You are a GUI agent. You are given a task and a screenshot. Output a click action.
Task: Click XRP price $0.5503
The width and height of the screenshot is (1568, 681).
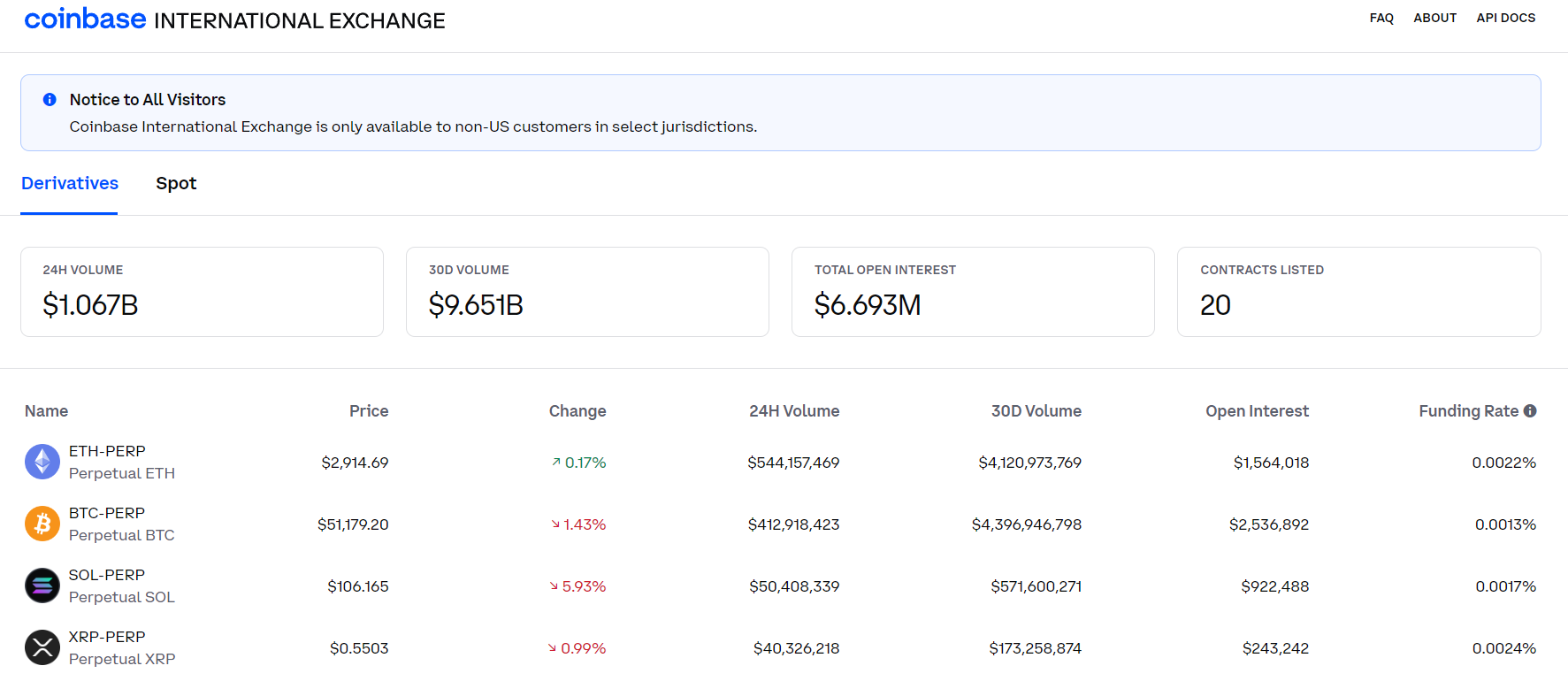(359, 648)
